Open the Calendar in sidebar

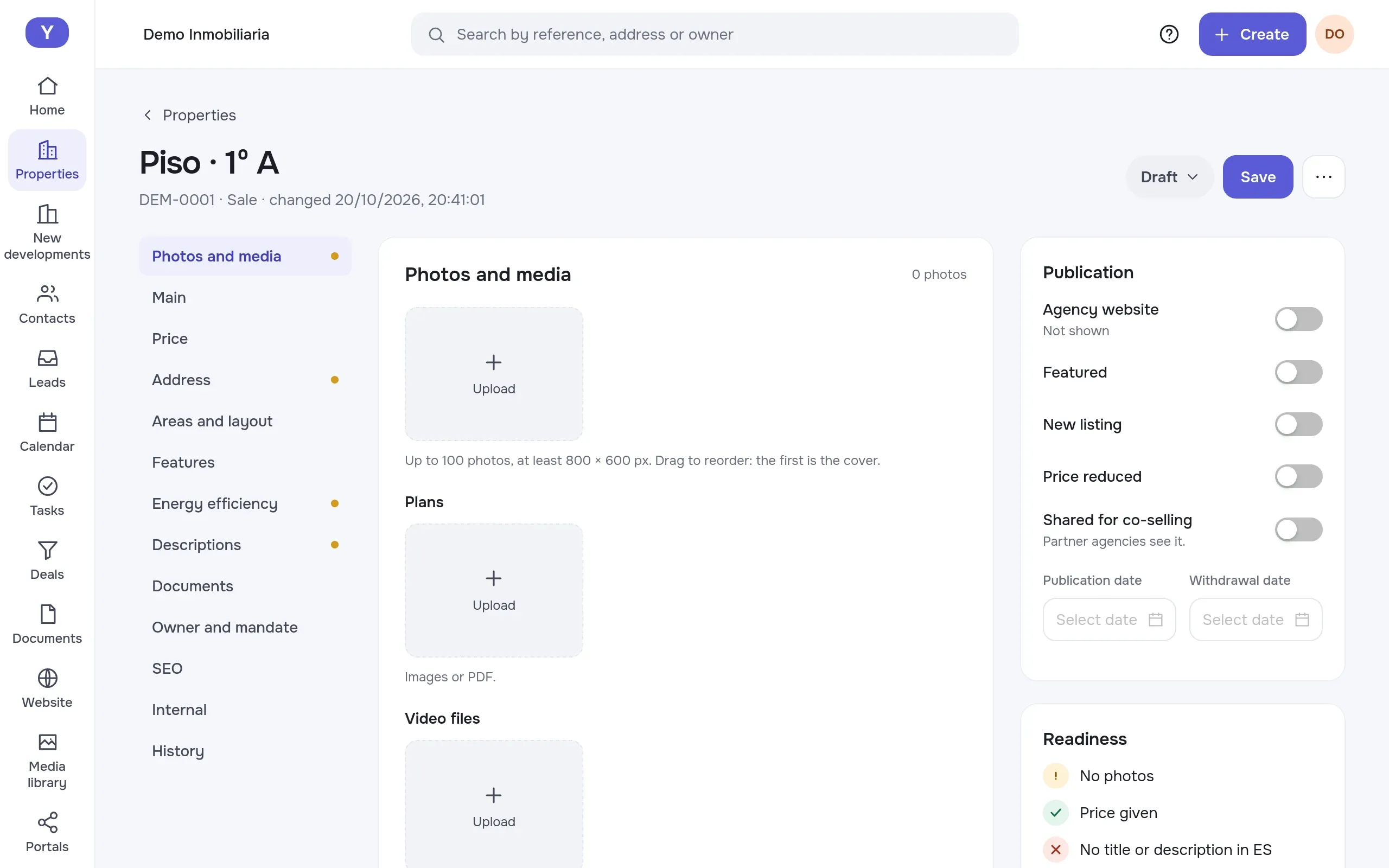pos(47,432)
